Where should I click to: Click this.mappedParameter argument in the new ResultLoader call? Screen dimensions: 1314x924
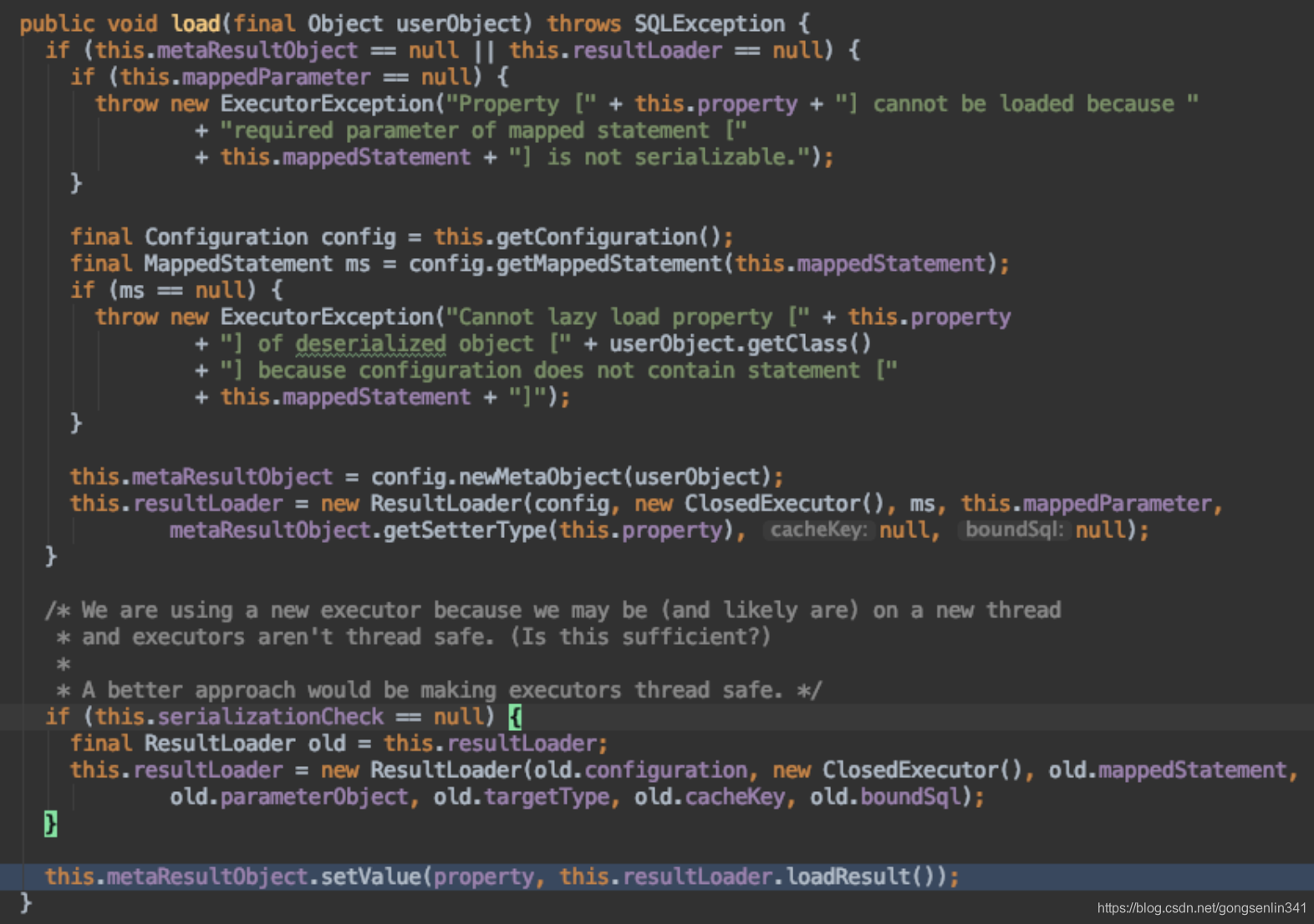[x=1087, y=504]
